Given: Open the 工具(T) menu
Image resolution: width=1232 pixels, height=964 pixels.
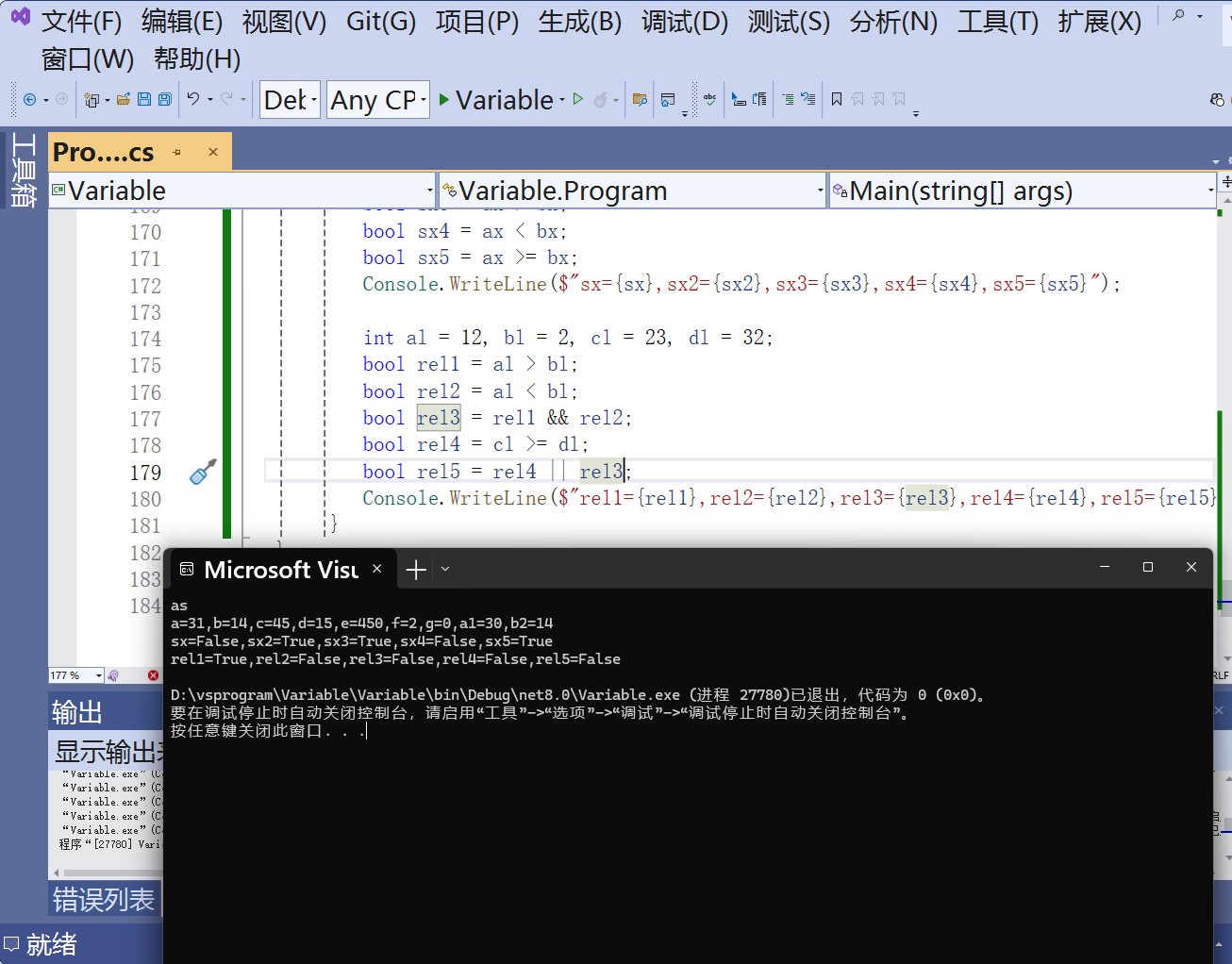Looking at the screenshot, I should [998, 22].
